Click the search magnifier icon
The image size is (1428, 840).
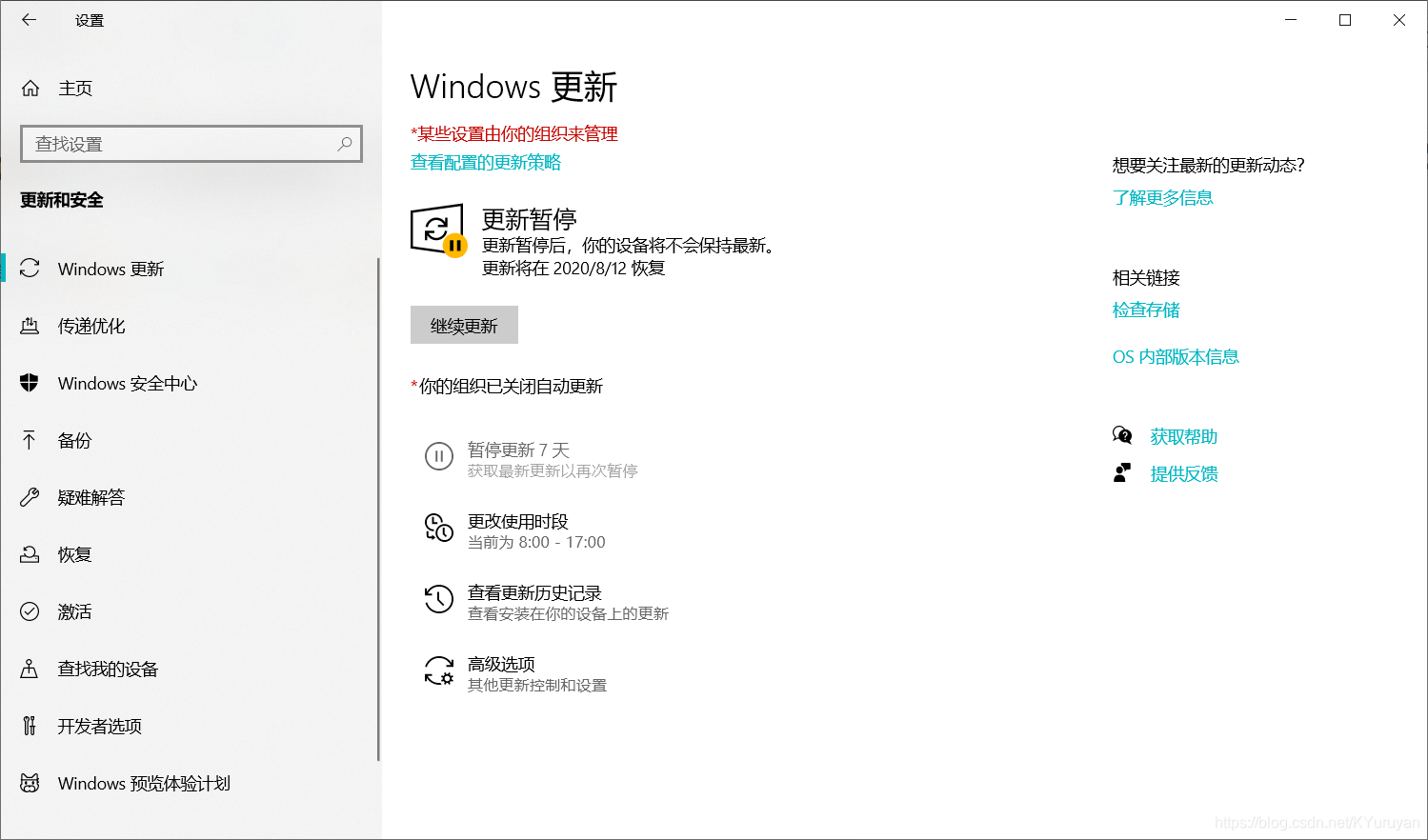point(345,144)
